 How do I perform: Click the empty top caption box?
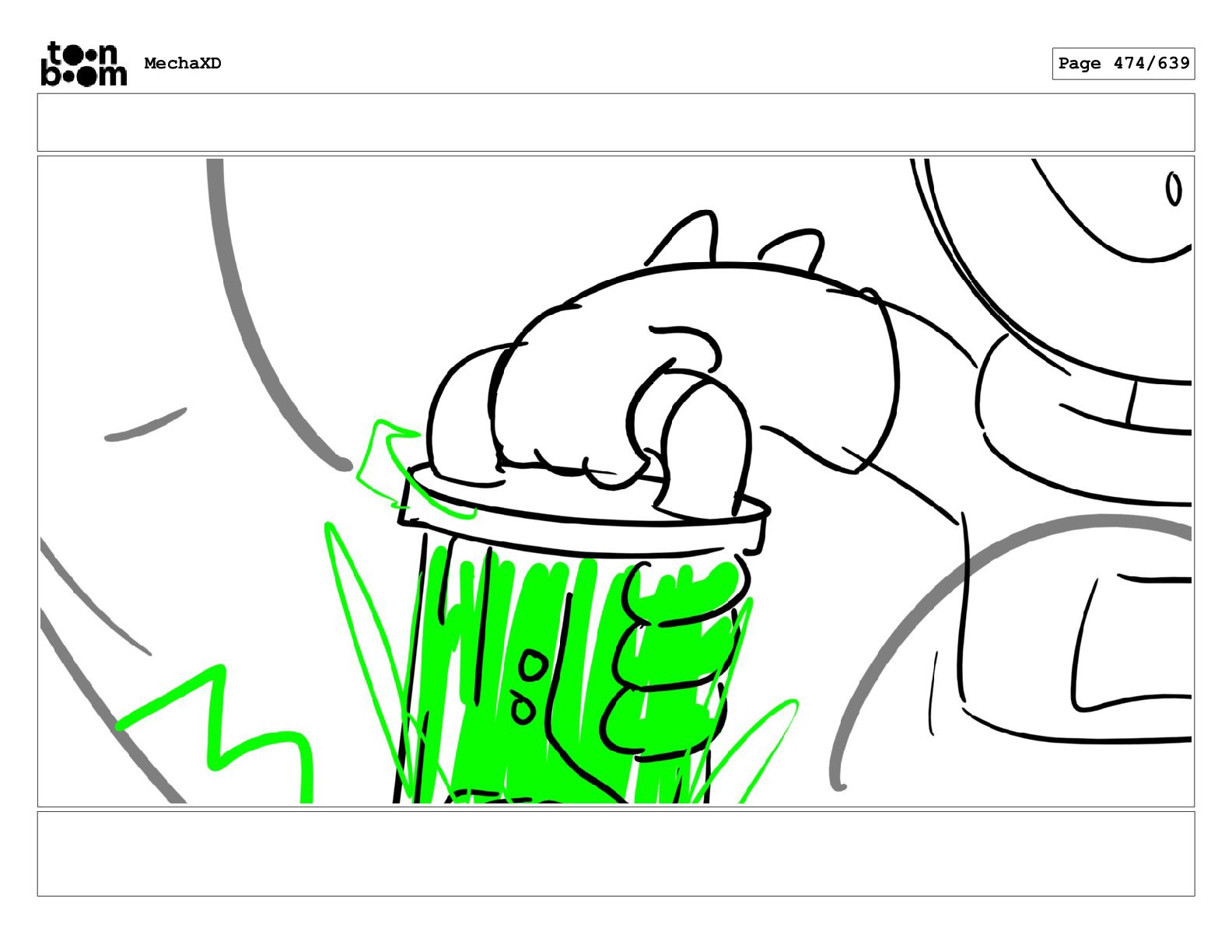(x=616, y=122)
